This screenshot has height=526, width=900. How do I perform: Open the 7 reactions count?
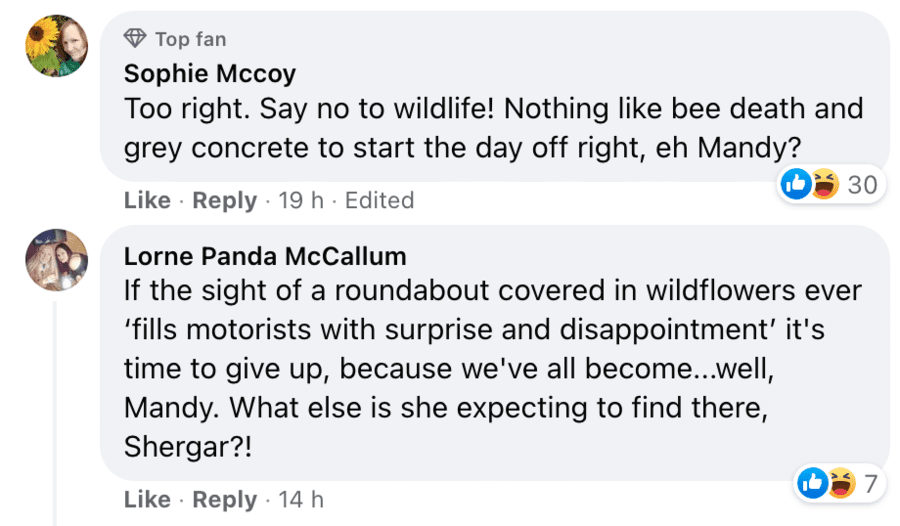pos(870,485)
